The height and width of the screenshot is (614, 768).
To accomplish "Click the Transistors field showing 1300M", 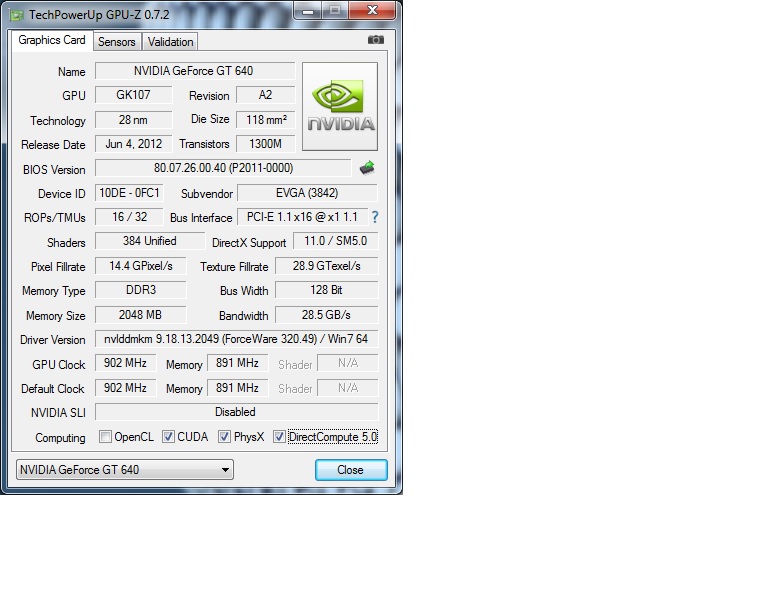I will pyautogui.click(x=265, y=143).
